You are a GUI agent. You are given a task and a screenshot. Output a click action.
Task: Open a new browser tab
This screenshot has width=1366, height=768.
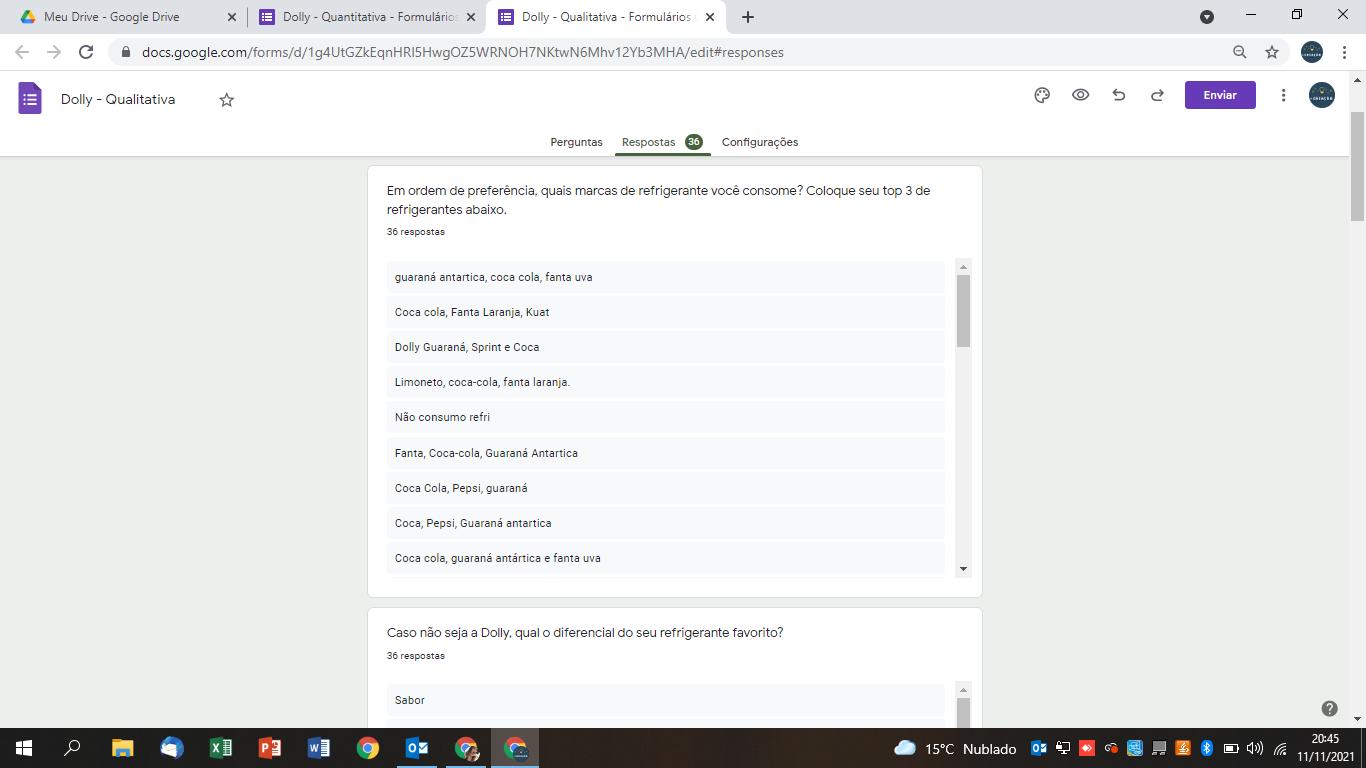pos(748,17)
